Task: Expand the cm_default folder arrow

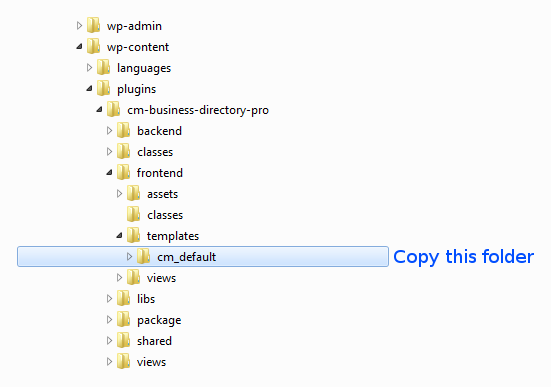Action: click(129, 256)
